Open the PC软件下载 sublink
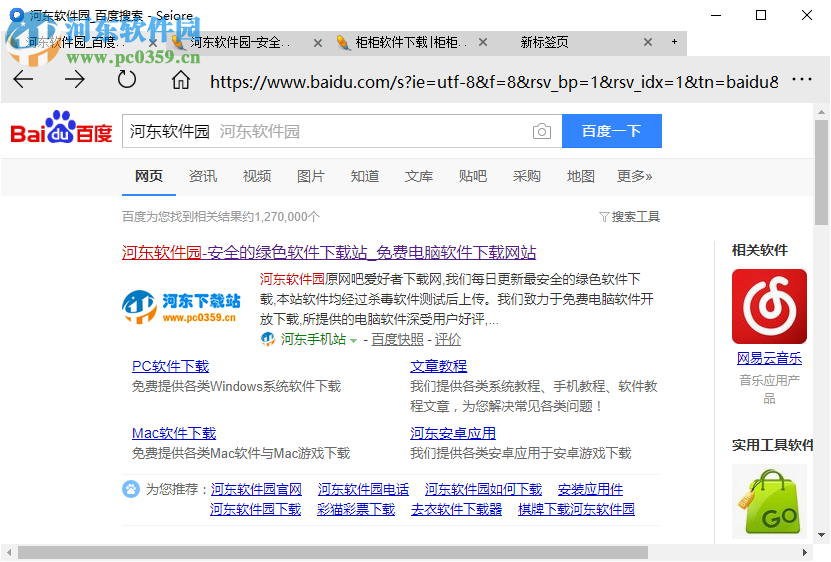 (170, 366)
